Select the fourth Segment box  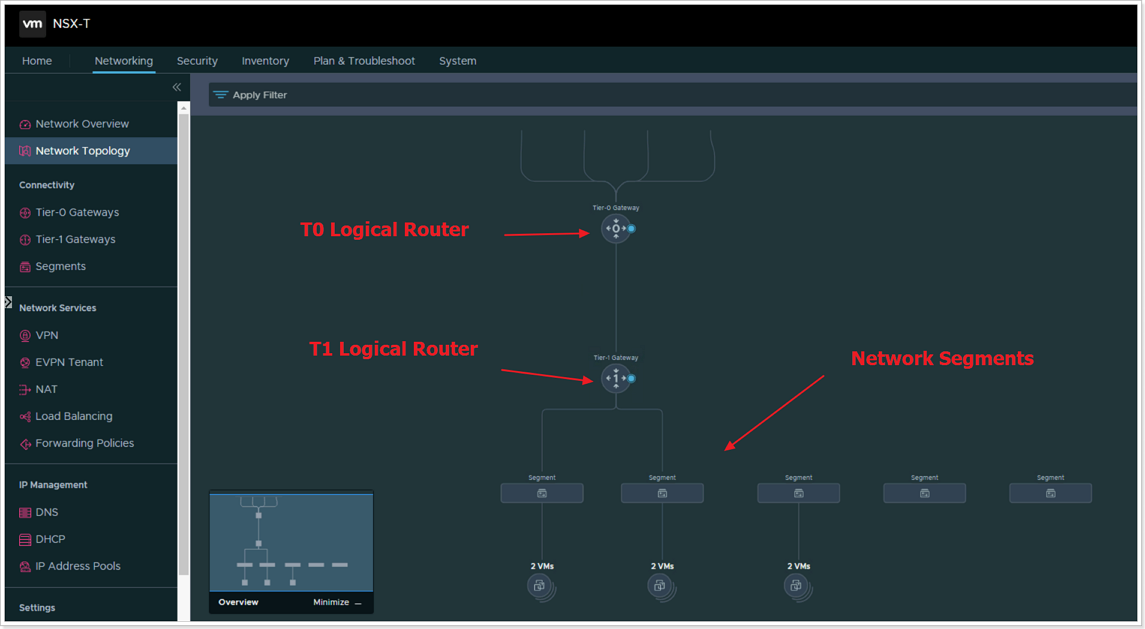tap(924, 493)
